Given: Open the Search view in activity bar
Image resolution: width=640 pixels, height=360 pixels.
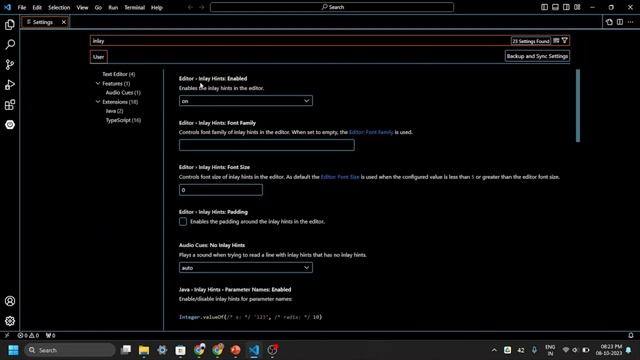Looking at the screenshot, I should click(x=10, y=44).
